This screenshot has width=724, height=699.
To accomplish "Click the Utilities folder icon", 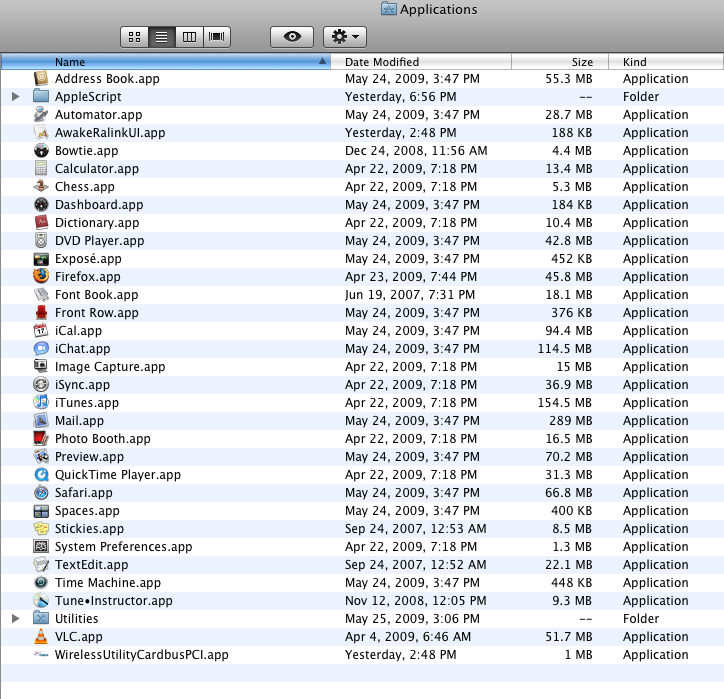I will (x=41, y=618).
